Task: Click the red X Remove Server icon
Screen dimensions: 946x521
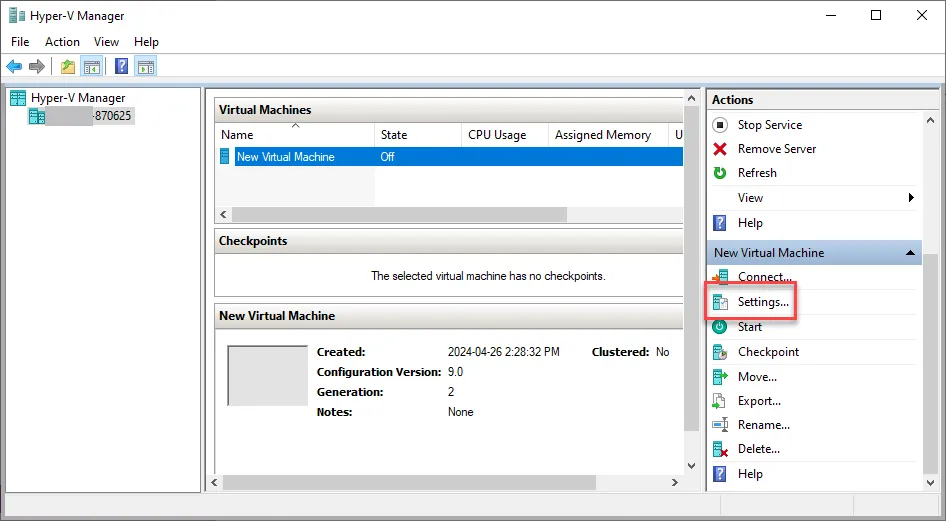Action: coord(720,149)
